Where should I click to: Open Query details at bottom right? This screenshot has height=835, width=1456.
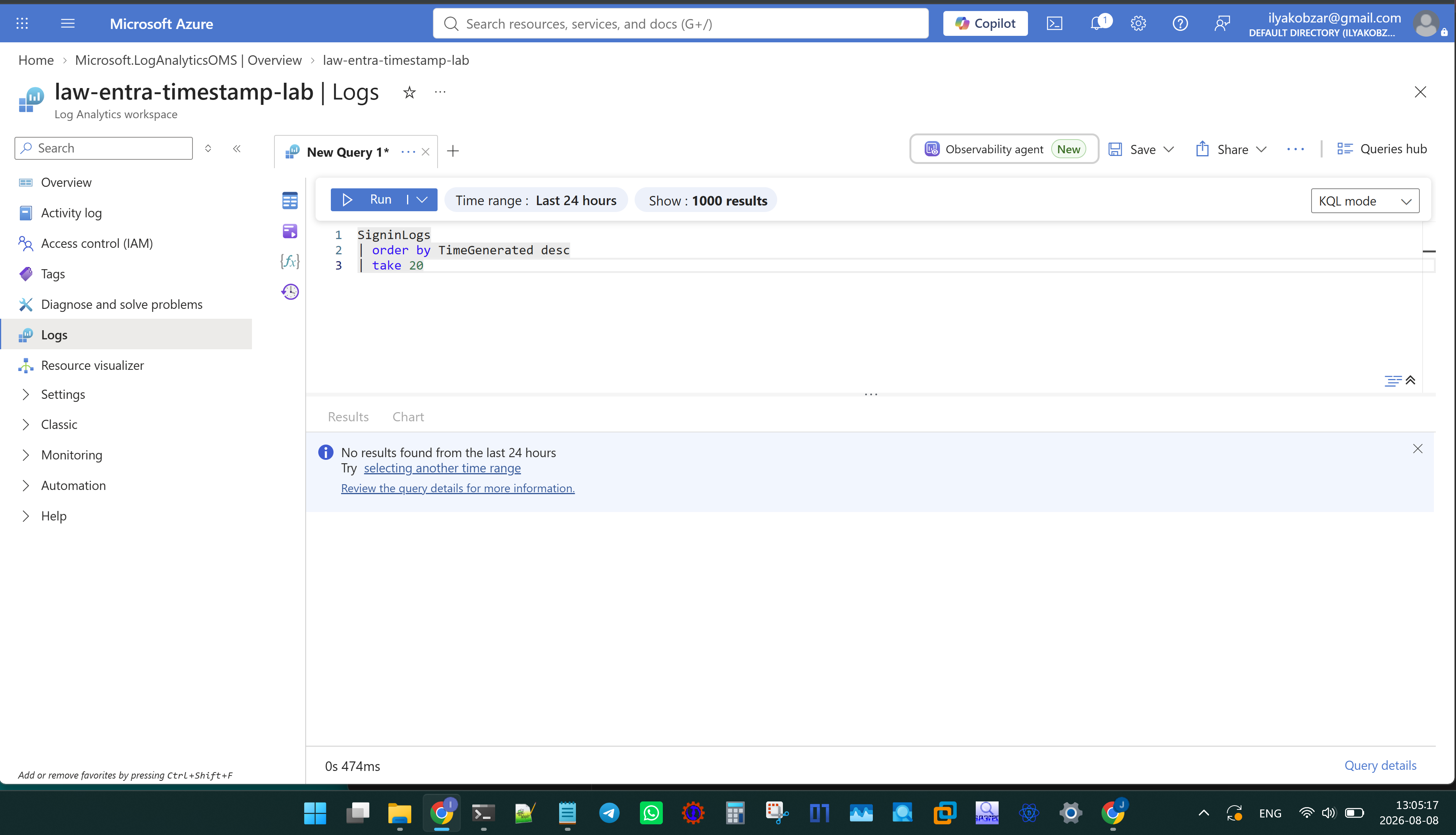(x=1380, y=766)
